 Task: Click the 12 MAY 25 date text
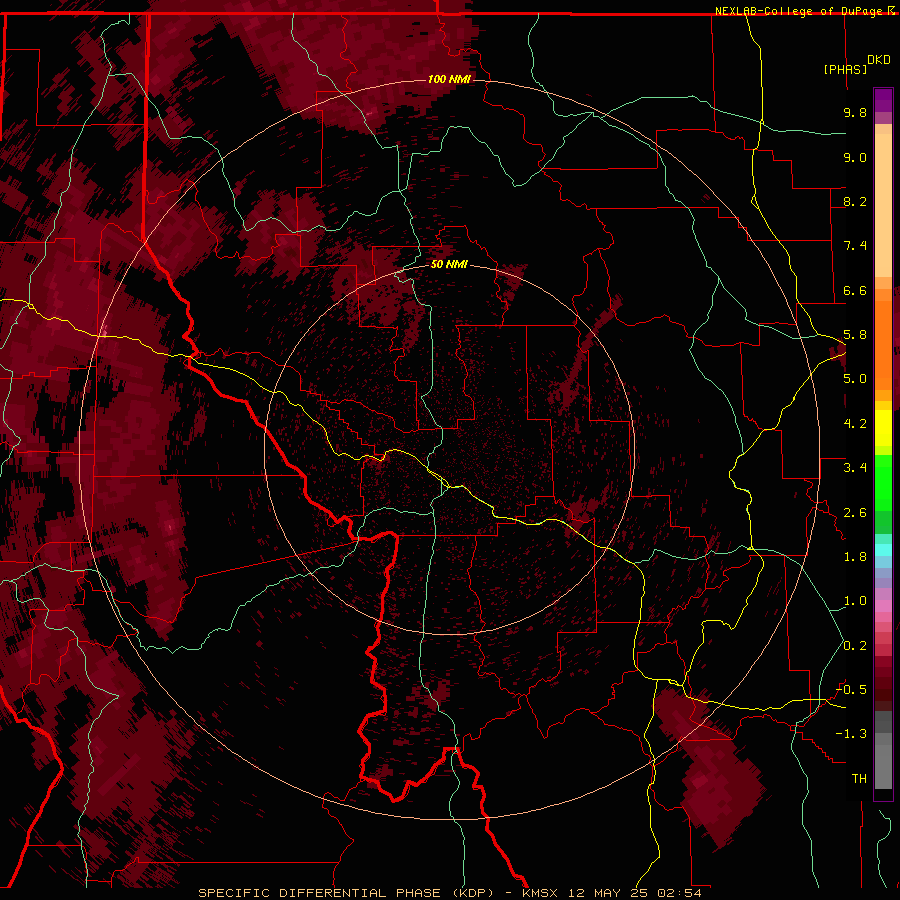608,893
